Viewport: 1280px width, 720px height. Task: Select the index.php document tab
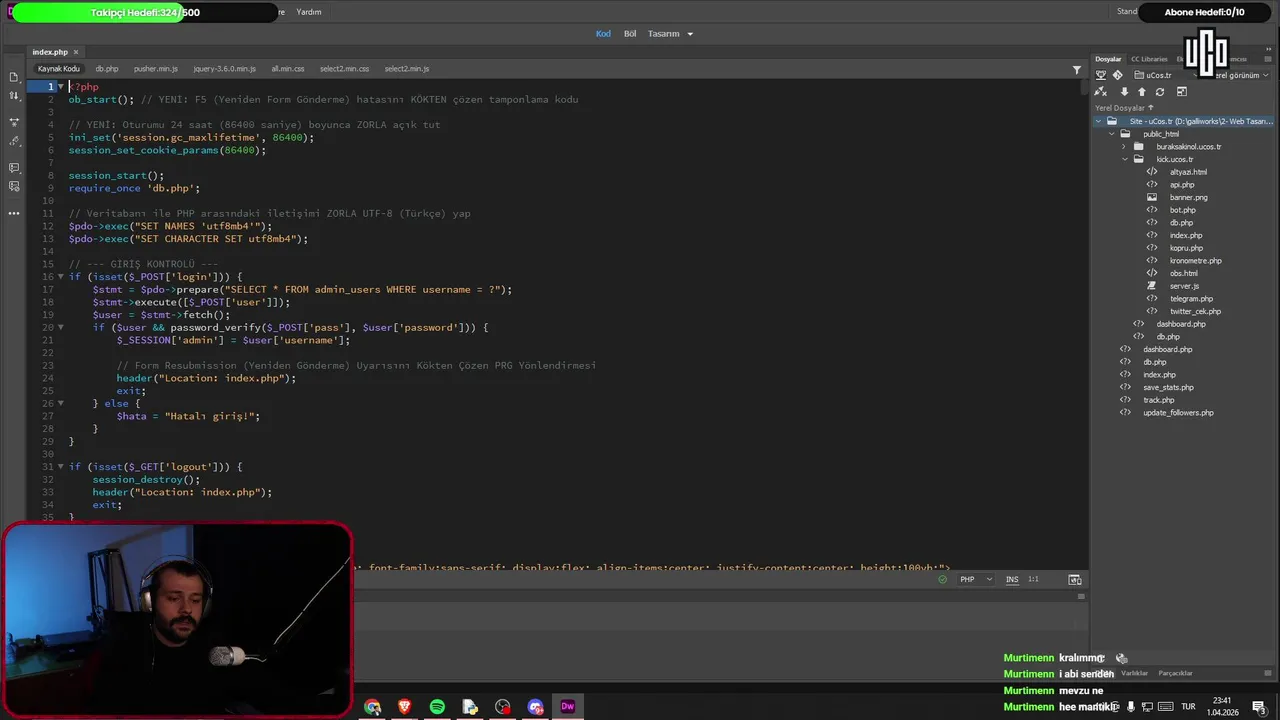click(x=50, y=52)
